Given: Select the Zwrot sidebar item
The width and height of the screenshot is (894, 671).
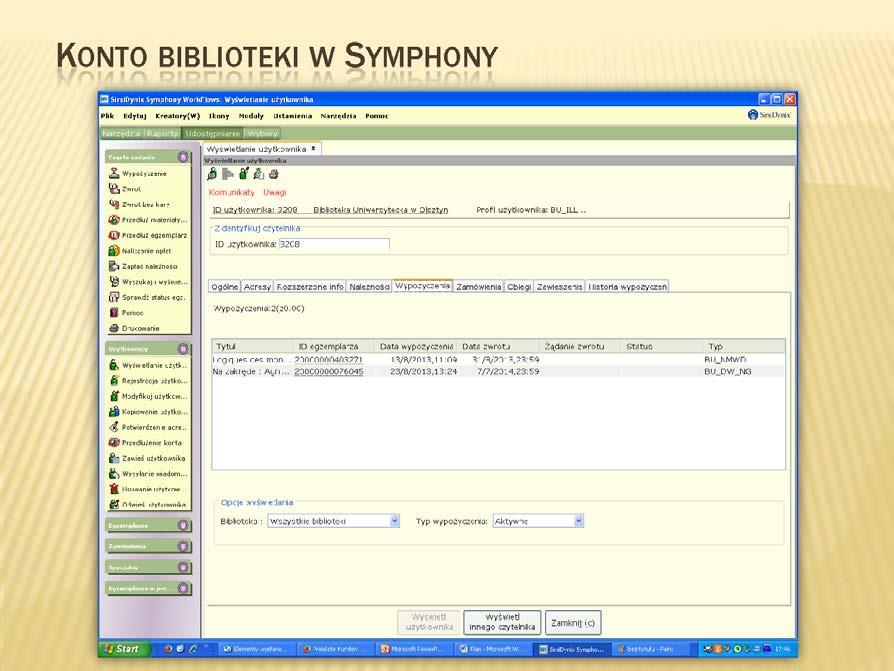Looking at the screenshot, I should (125, 189).
